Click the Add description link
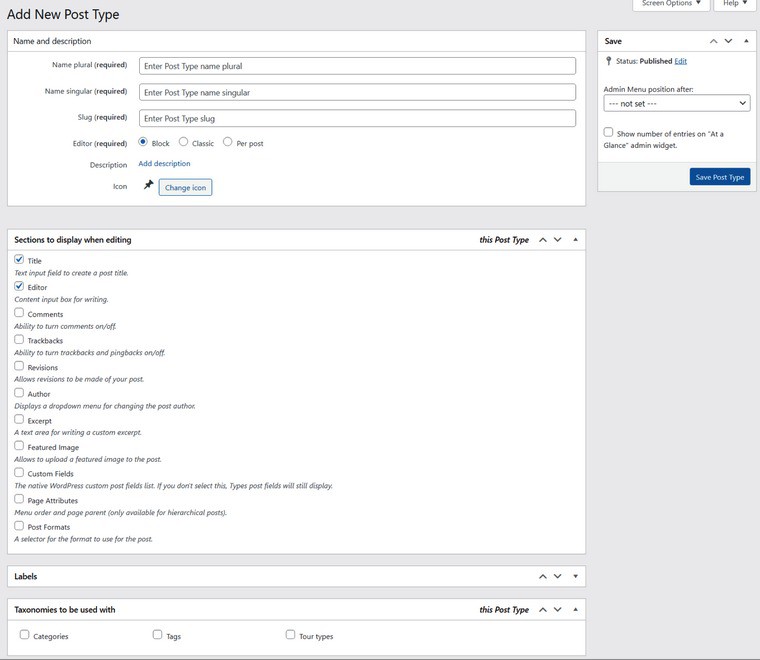 click(x=164, y=164)
